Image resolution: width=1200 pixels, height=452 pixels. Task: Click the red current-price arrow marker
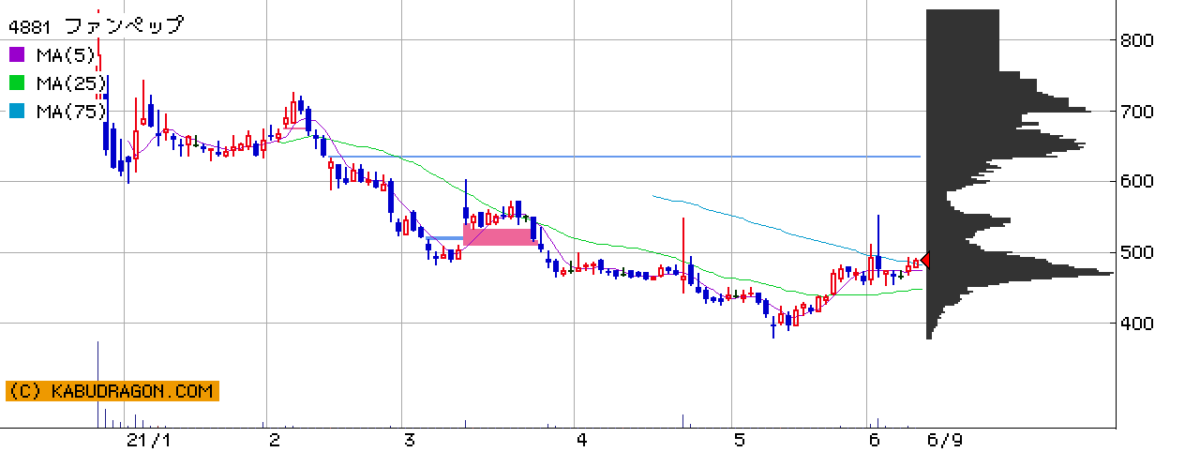tap(925, 261)
